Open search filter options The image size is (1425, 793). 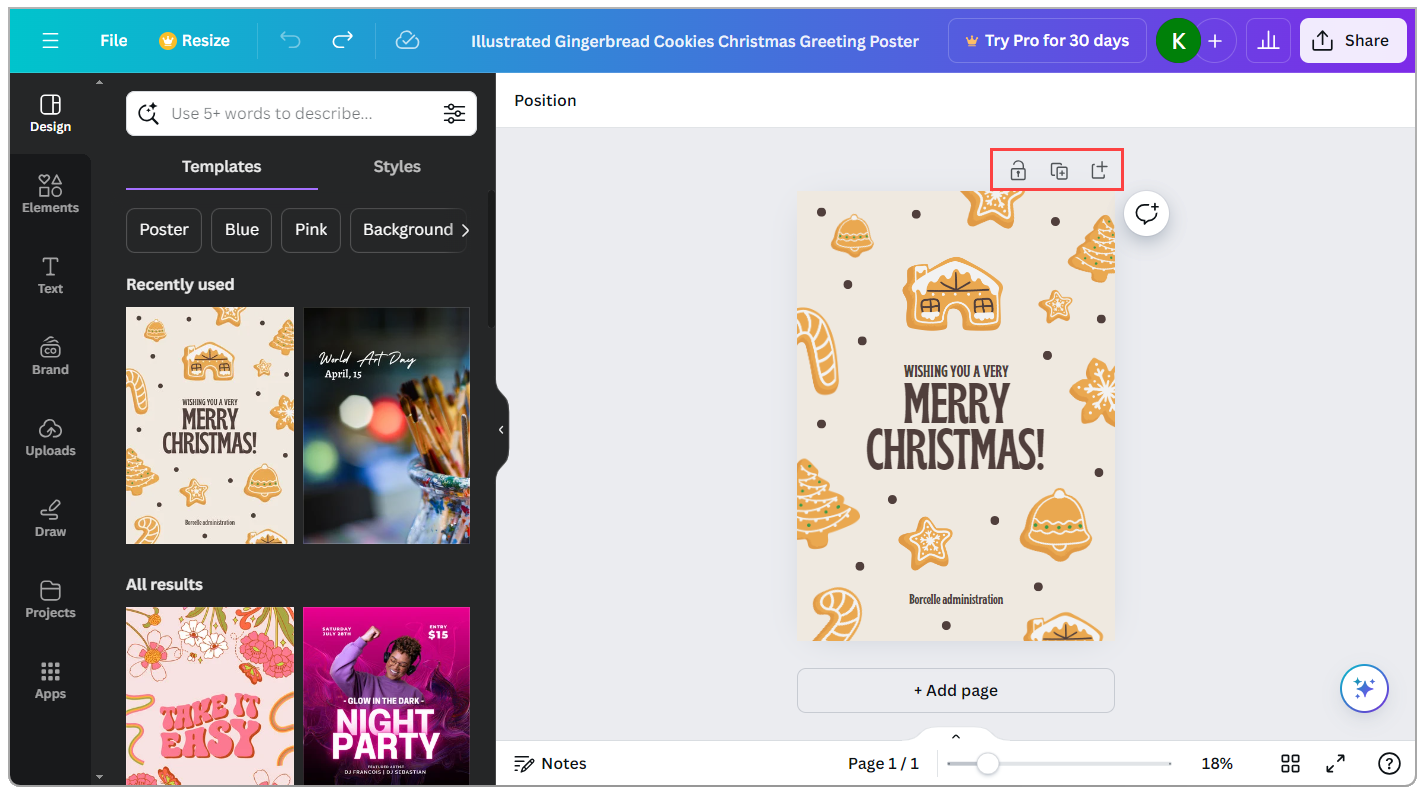455,113
